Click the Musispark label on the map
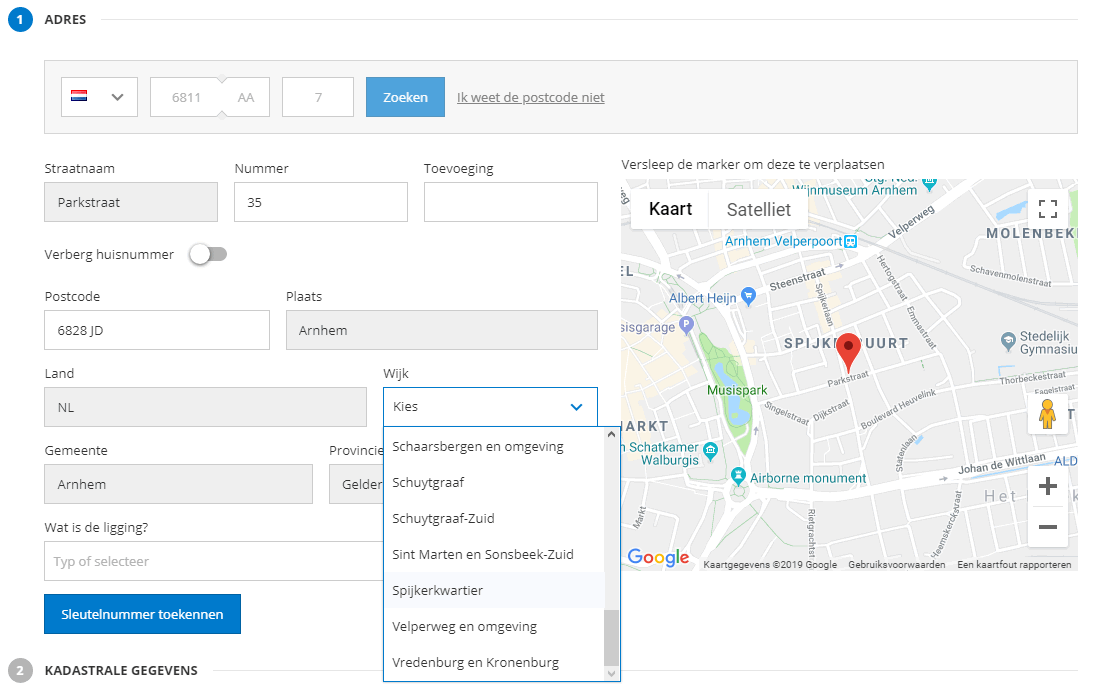Image resolution: width=1101 pixels, height=686 pixels. (737, 390)
